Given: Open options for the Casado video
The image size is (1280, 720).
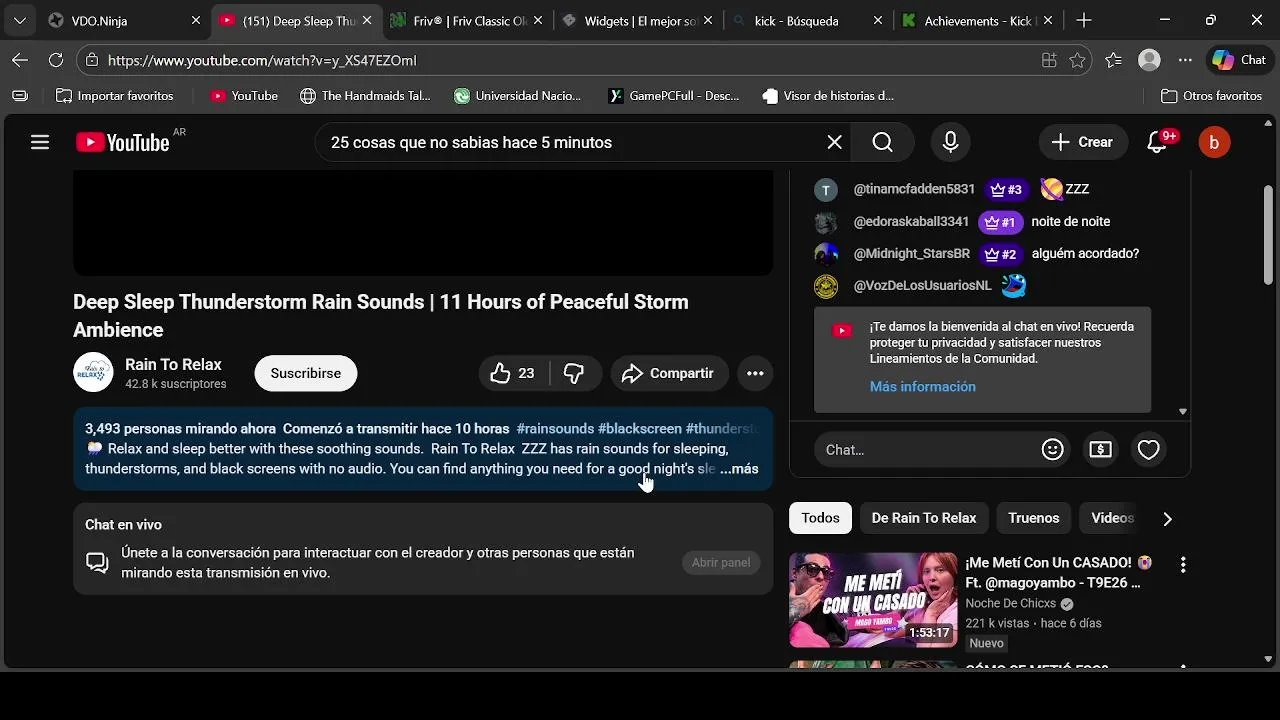Looking at the screenshot, I should pyautogui.click(x=1182, y=565).
